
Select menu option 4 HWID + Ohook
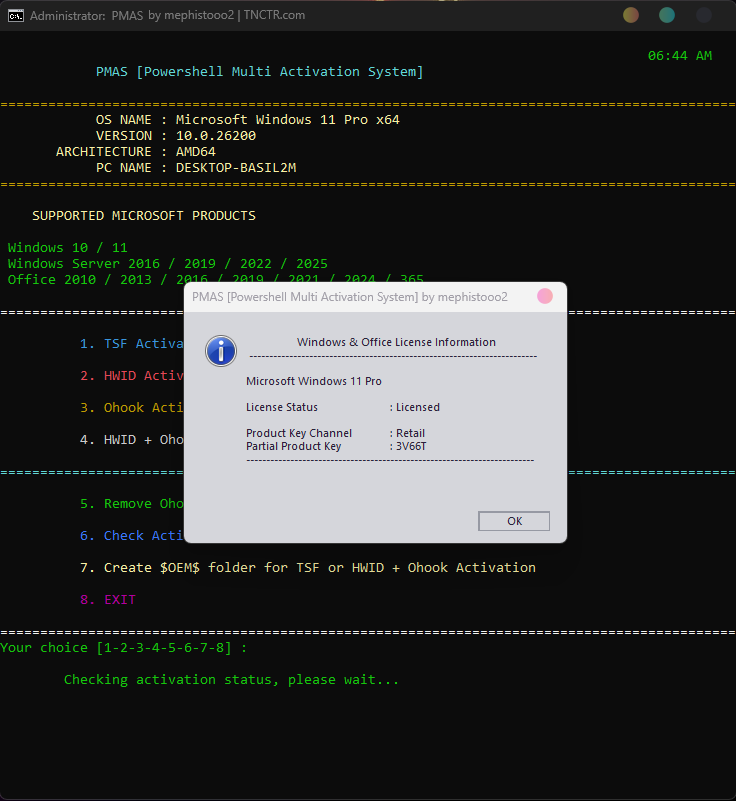132,440
